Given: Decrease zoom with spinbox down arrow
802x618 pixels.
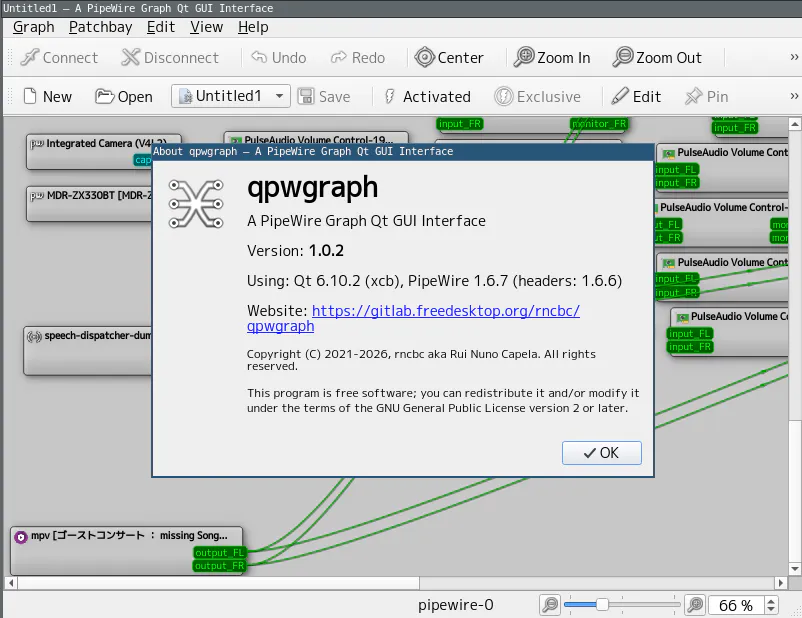Looking at the screenshot, I should [771, 610].
